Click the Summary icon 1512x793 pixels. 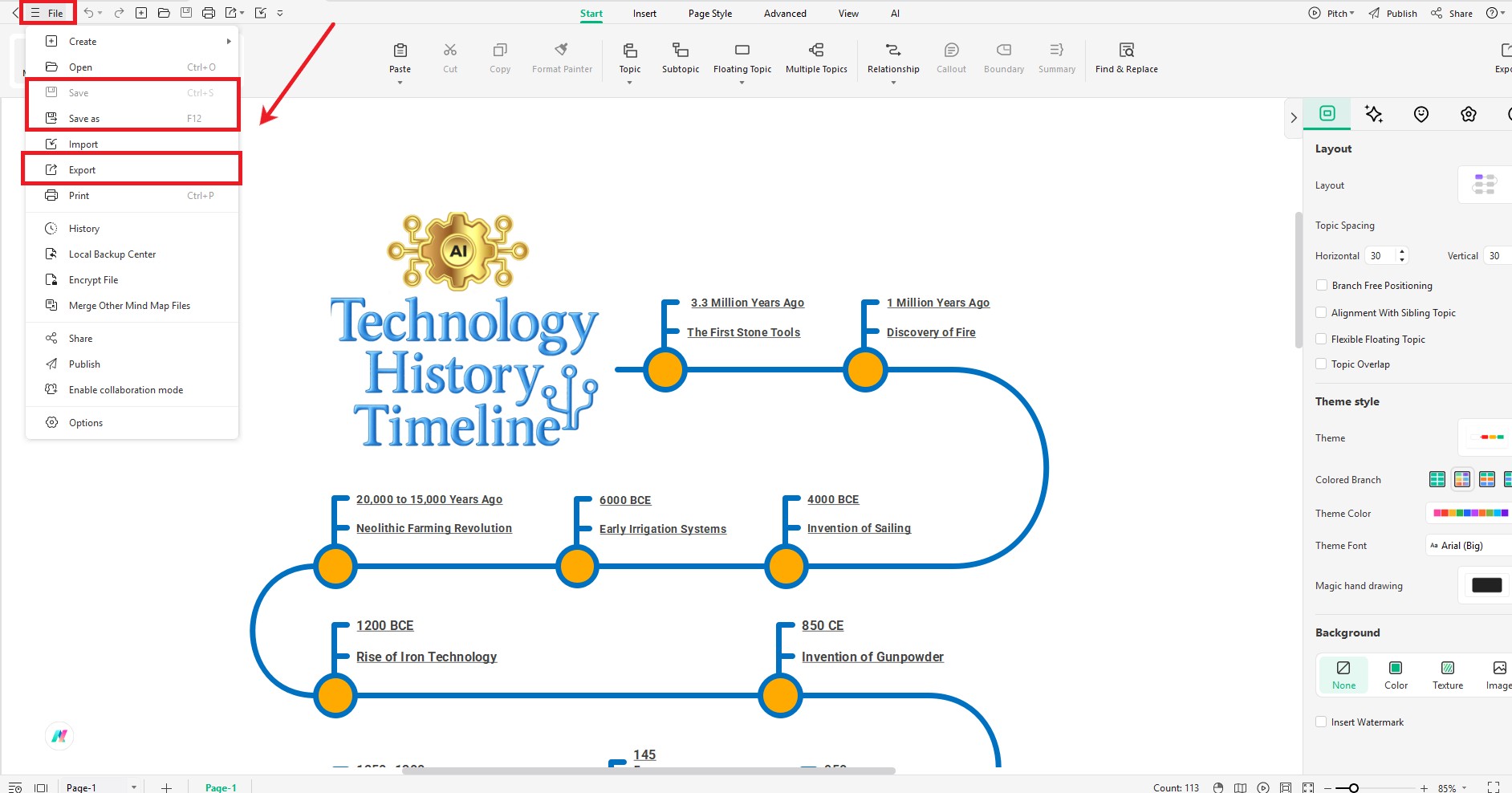point(1057,50)
